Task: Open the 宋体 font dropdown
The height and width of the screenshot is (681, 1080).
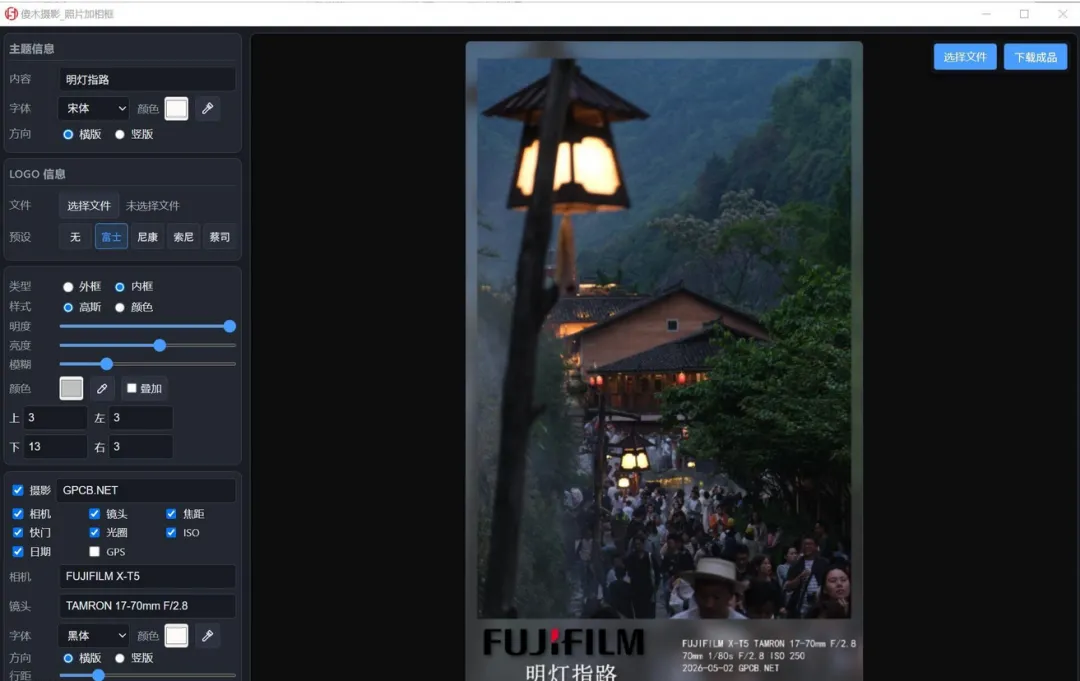Action: pyautogui.click(x=94, y=108)
